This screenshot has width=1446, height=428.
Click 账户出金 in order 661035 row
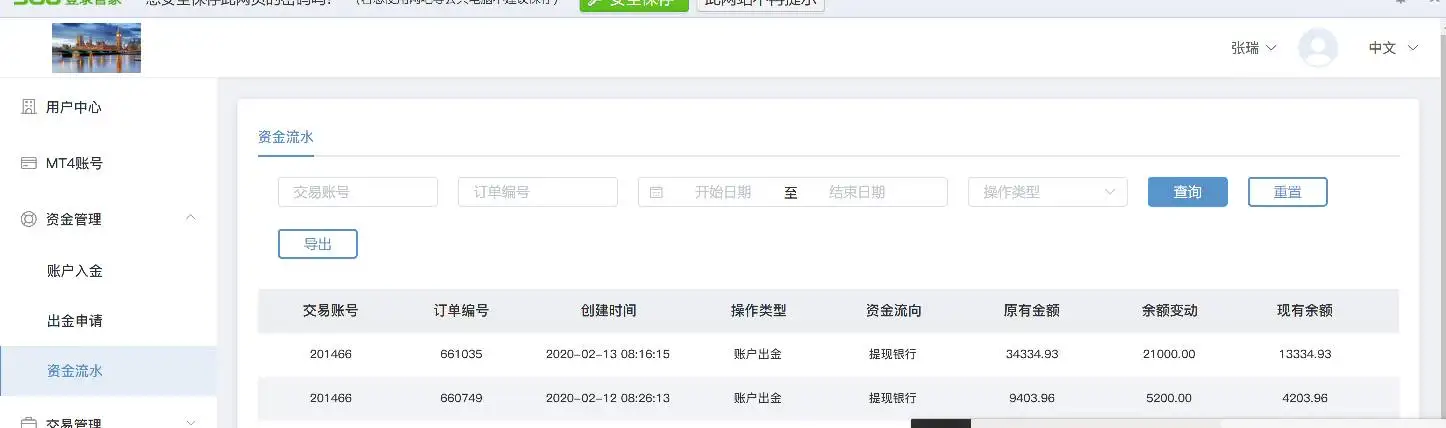tap(758, 354)
